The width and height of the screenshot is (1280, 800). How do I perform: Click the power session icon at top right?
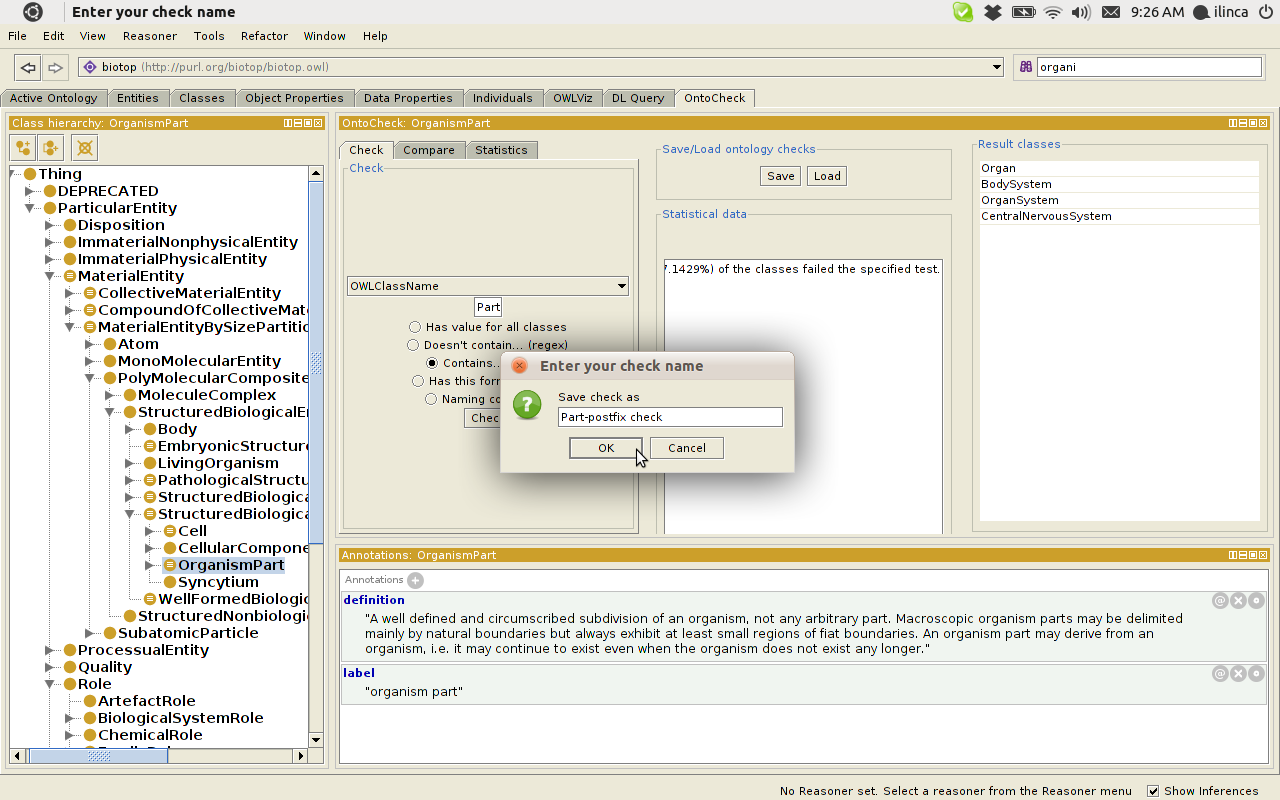tap(1265, 12)
